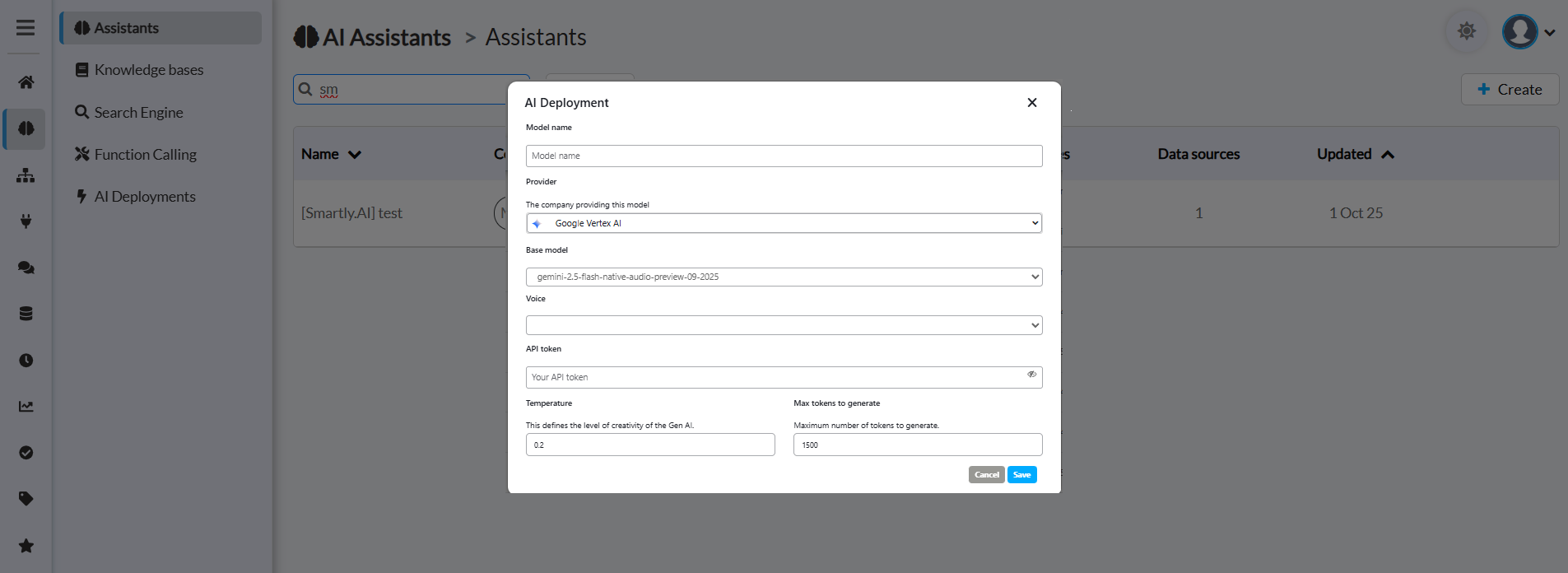Screen dimensions: 1568x573
Task: Open the star favorites sidebar icon
Action: [x=26, y=546]
